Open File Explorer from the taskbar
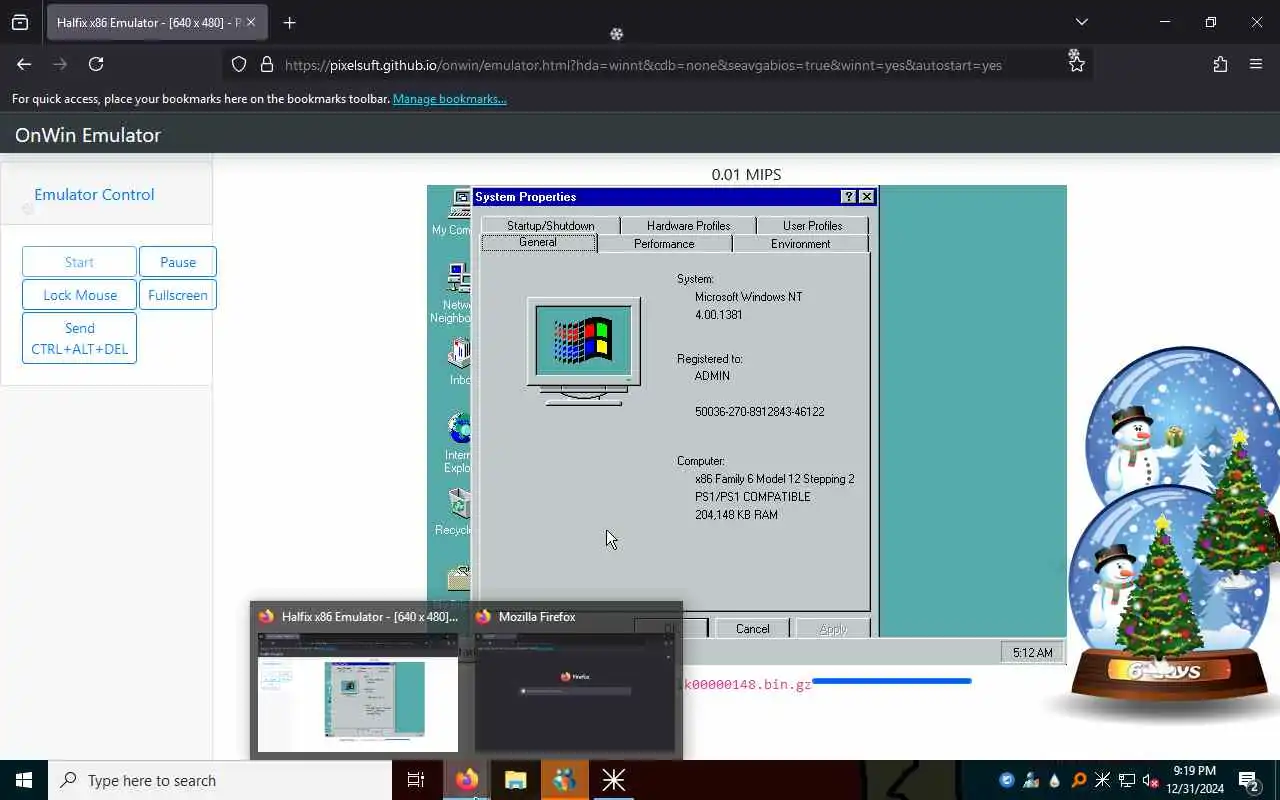1280x800 pixels. tap(515, 780)
